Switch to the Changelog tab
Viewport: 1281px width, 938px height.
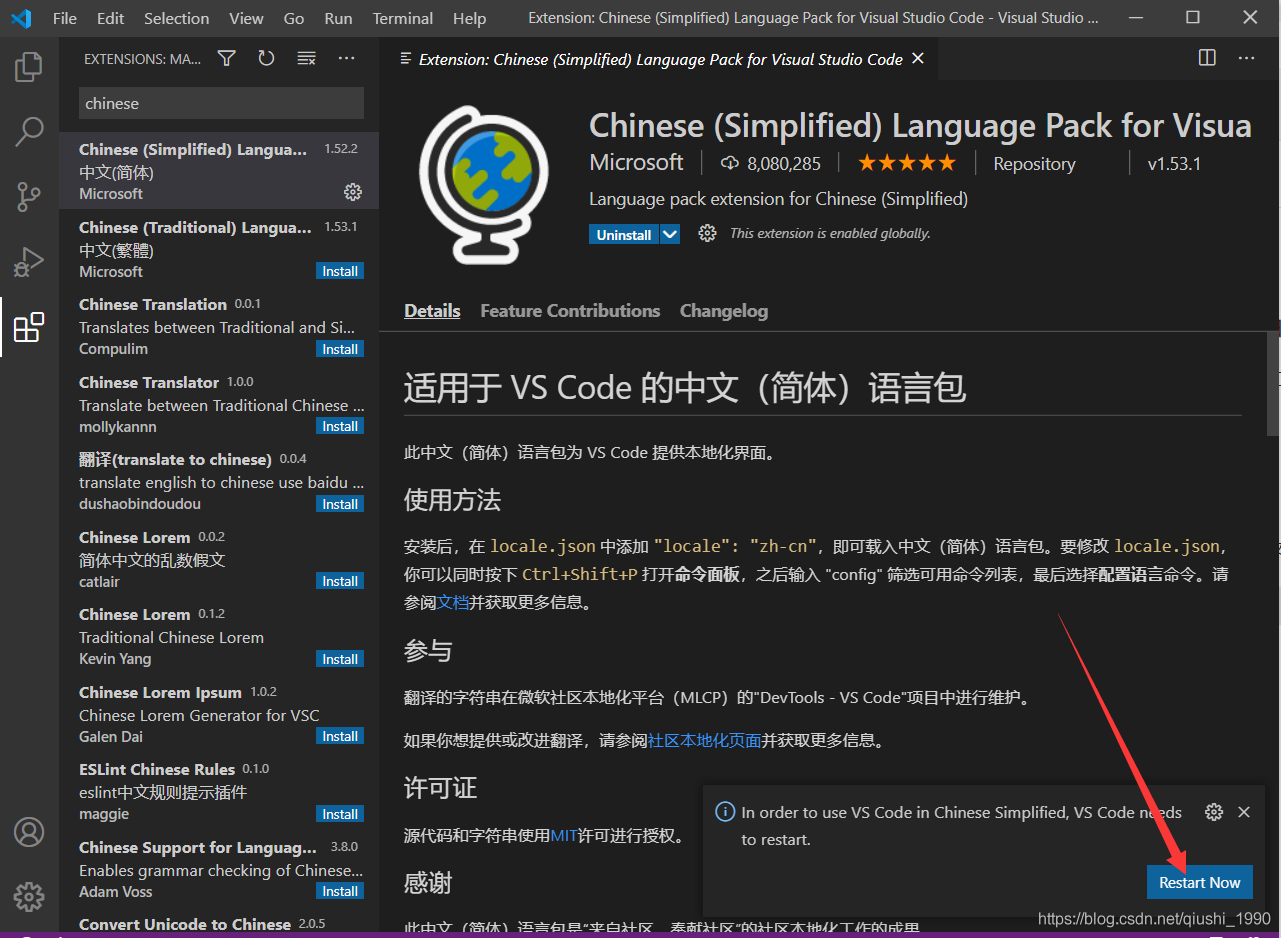point(724,311)
